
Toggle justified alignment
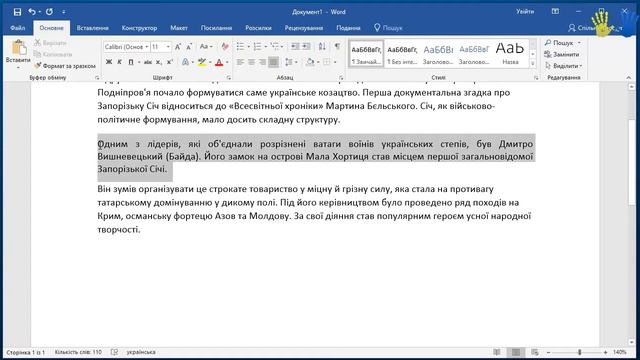273,62
